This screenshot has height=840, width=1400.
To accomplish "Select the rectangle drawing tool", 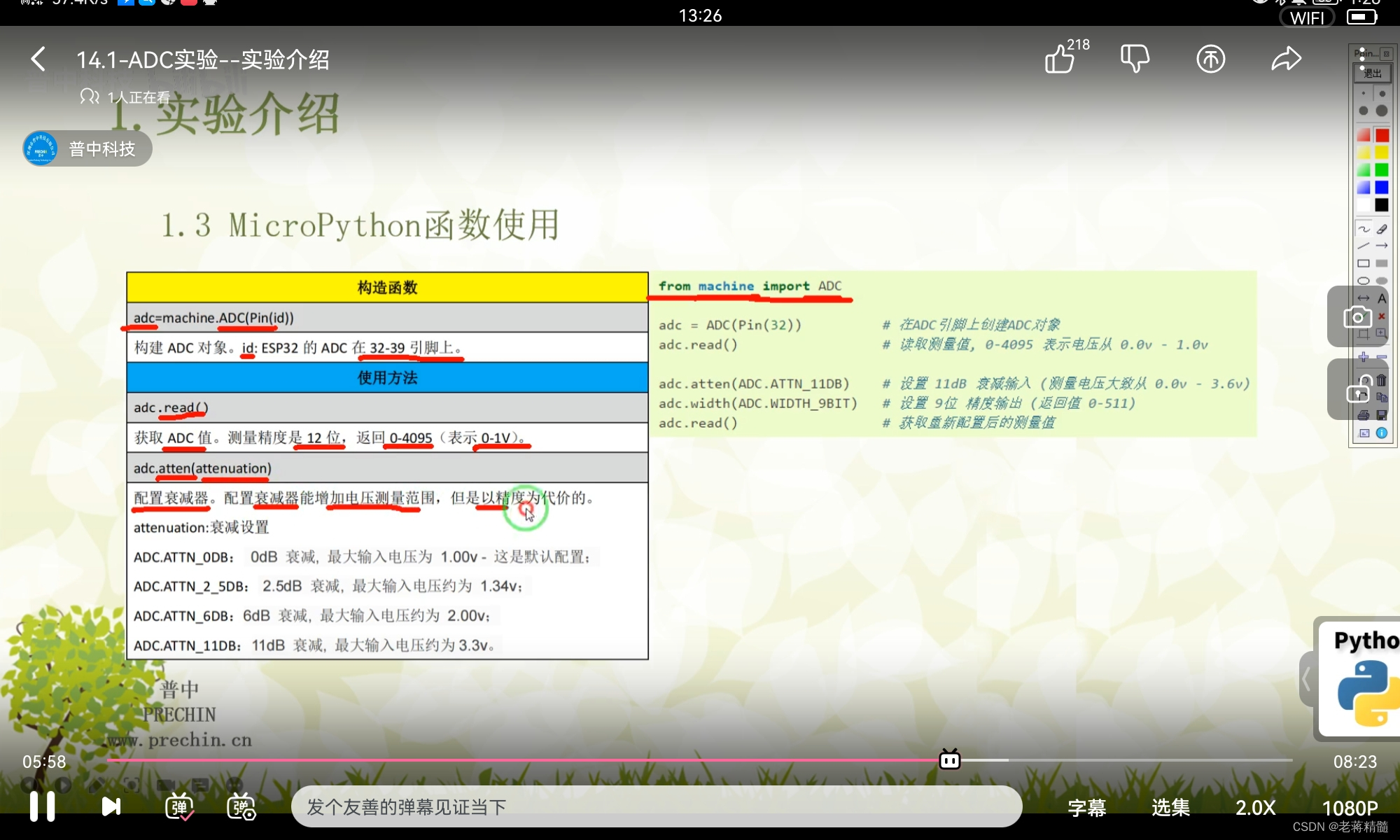I will (x=1364, y=264).
